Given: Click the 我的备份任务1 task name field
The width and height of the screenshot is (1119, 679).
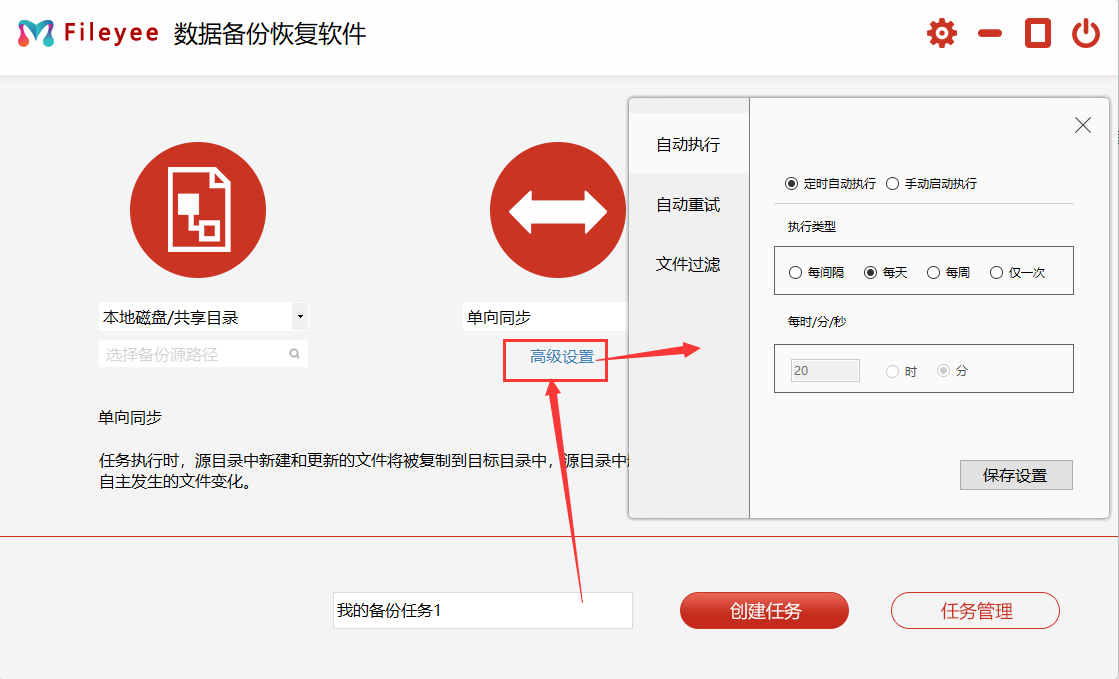Looking at the screenshot, I should pyautogui.click(x=482, y=610).
